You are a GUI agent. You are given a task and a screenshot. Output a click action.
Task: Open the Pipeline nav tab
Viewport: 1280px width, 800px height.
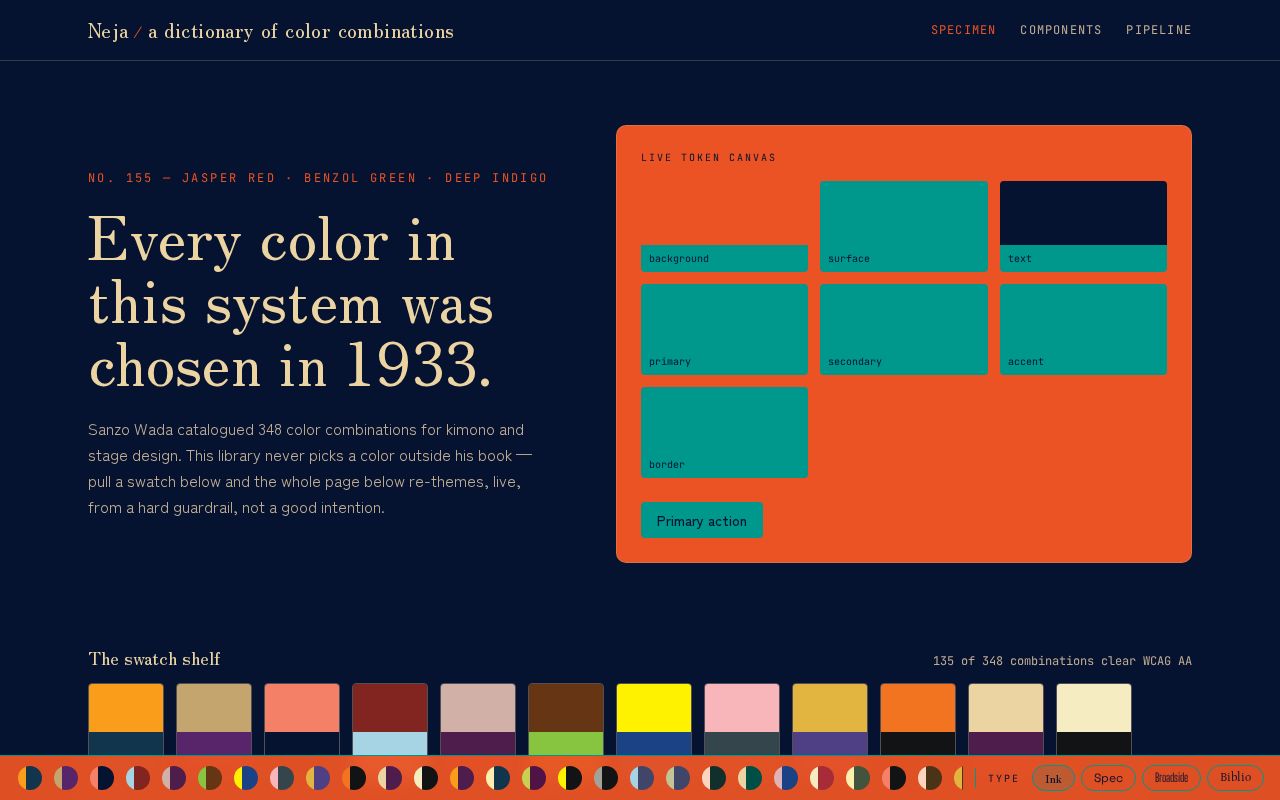click(1159, 30)
